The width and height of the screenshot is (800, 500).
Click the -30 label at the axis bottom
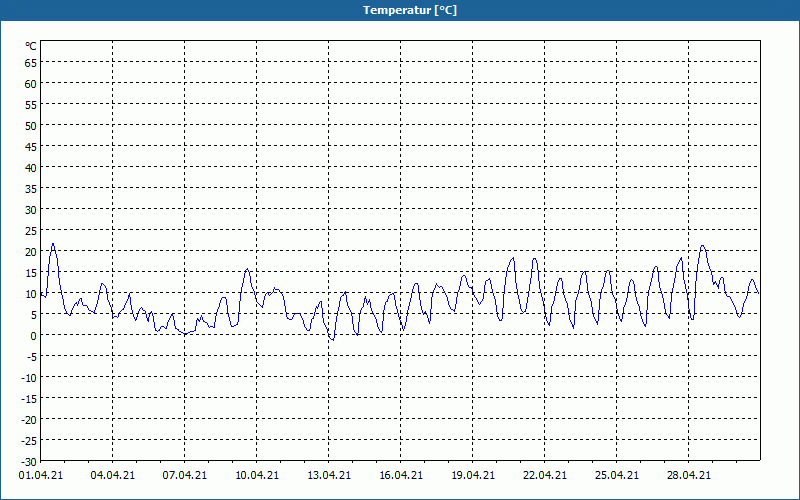pos(29,461)
